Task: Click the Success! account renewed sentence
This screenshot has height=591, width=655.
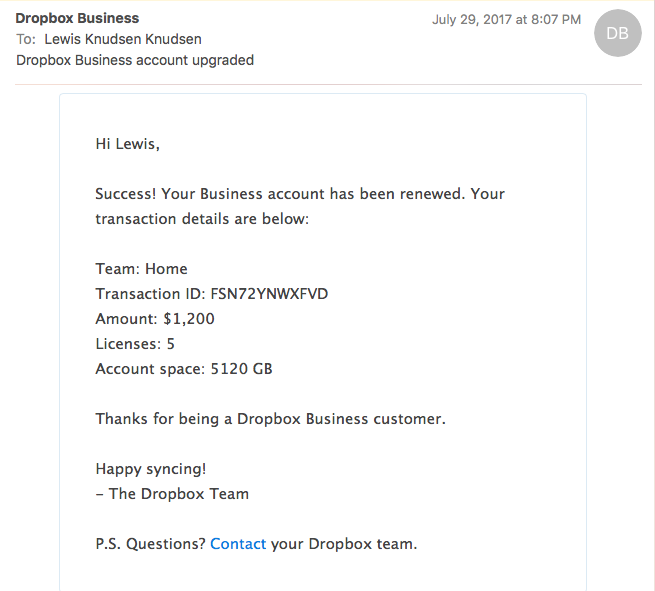Action: 299,194
